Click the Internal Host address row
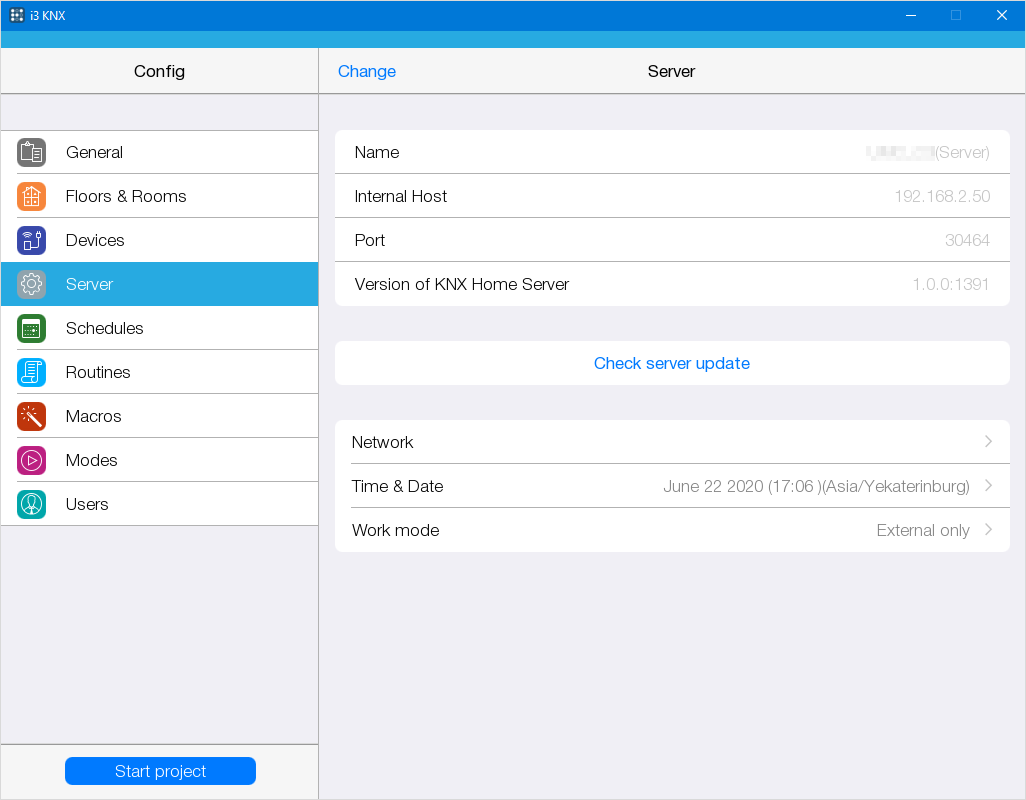Screen dimensions: 1026x800 click(x=672, y=197)
